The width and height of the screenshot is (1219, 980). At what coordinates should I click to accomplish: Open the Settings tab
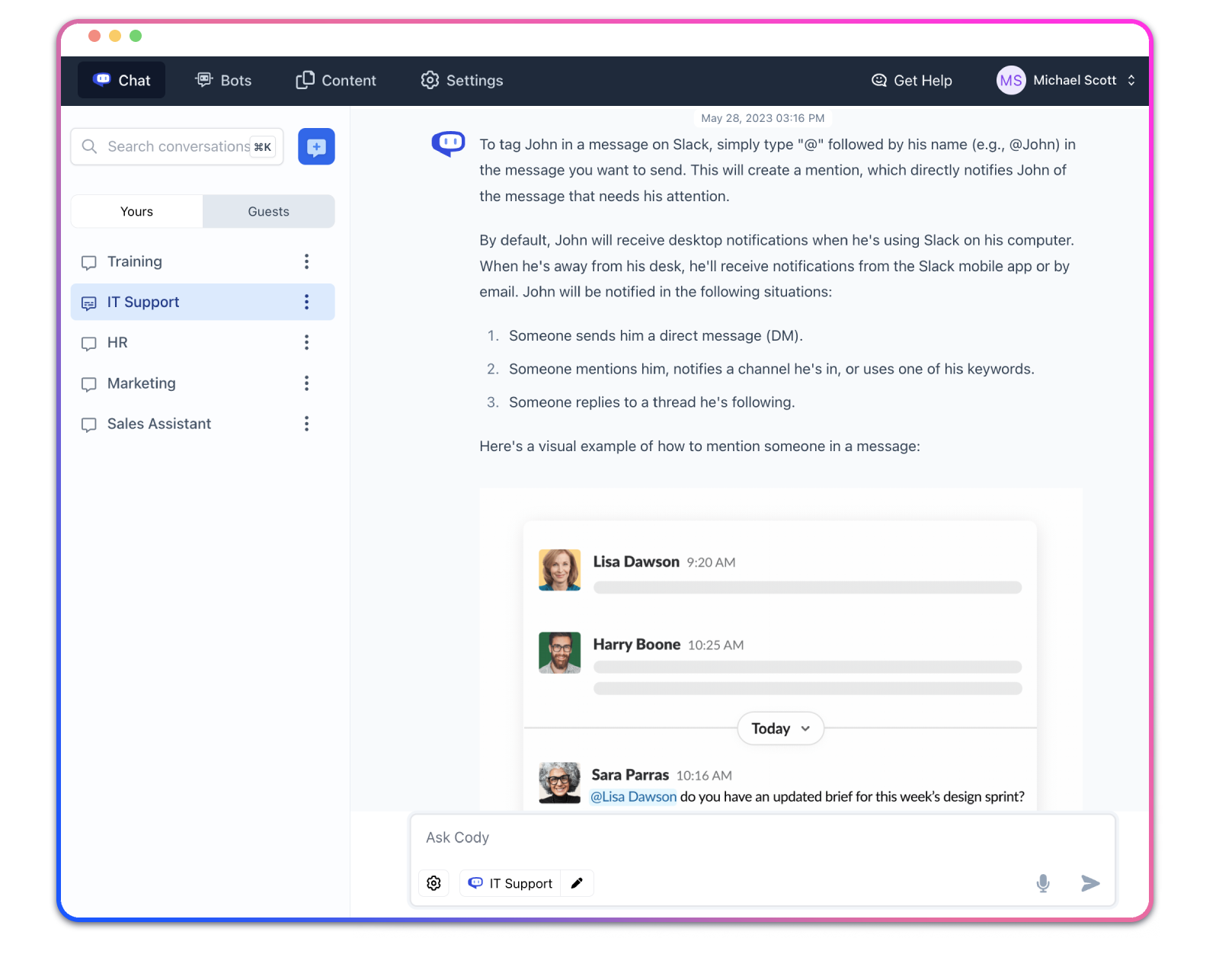click(462, 80)
